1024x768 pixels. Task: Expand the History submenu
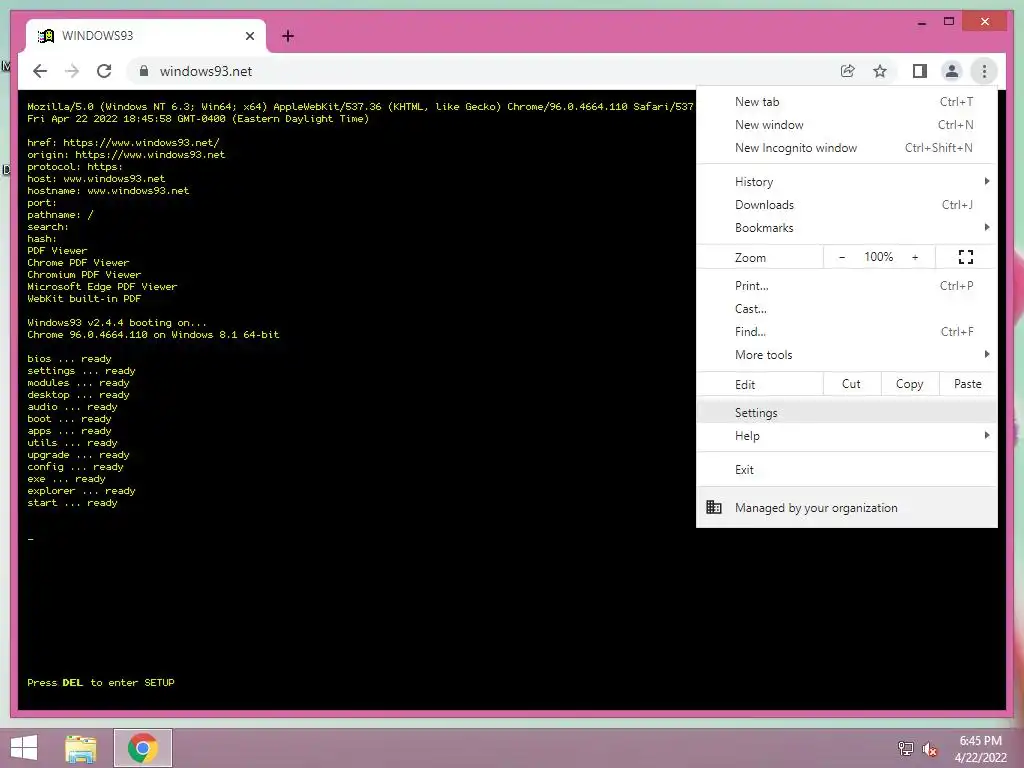point(847,182)
